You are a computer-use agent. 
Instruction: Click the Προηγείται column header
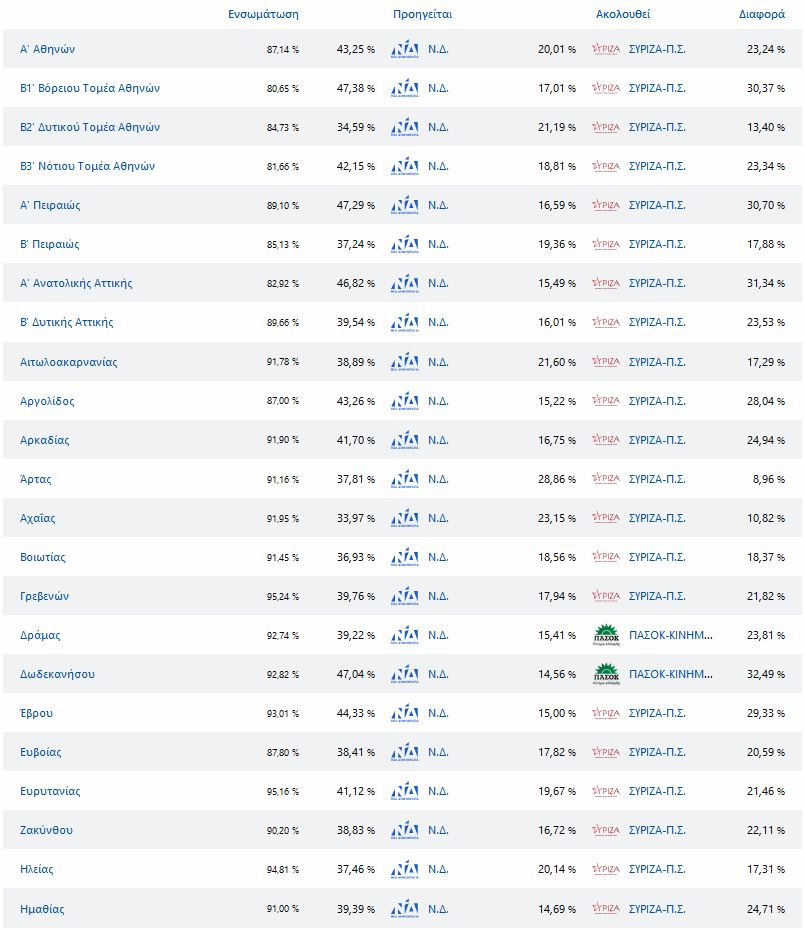[x=422, y=14]
